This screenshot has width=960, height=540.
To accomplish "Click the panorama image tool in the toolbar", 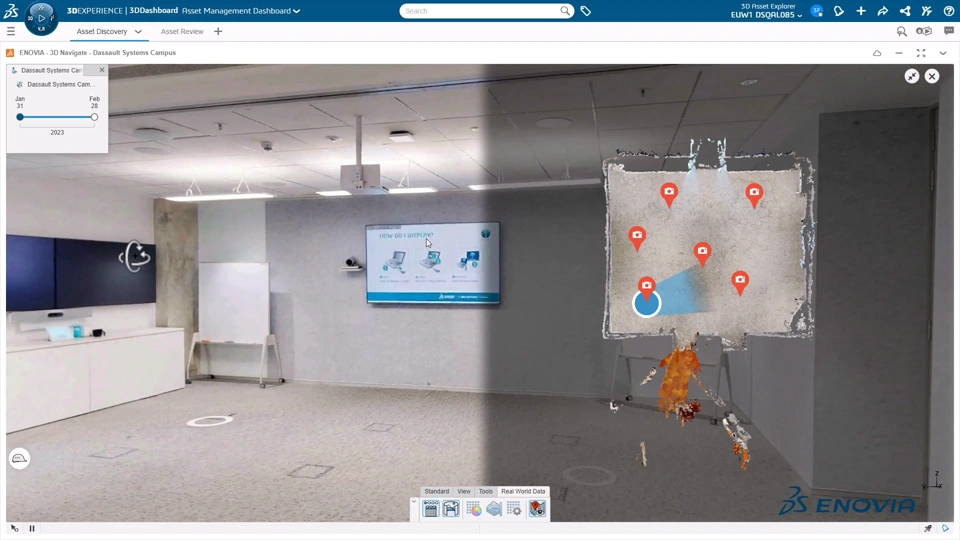I will [451, 509].
